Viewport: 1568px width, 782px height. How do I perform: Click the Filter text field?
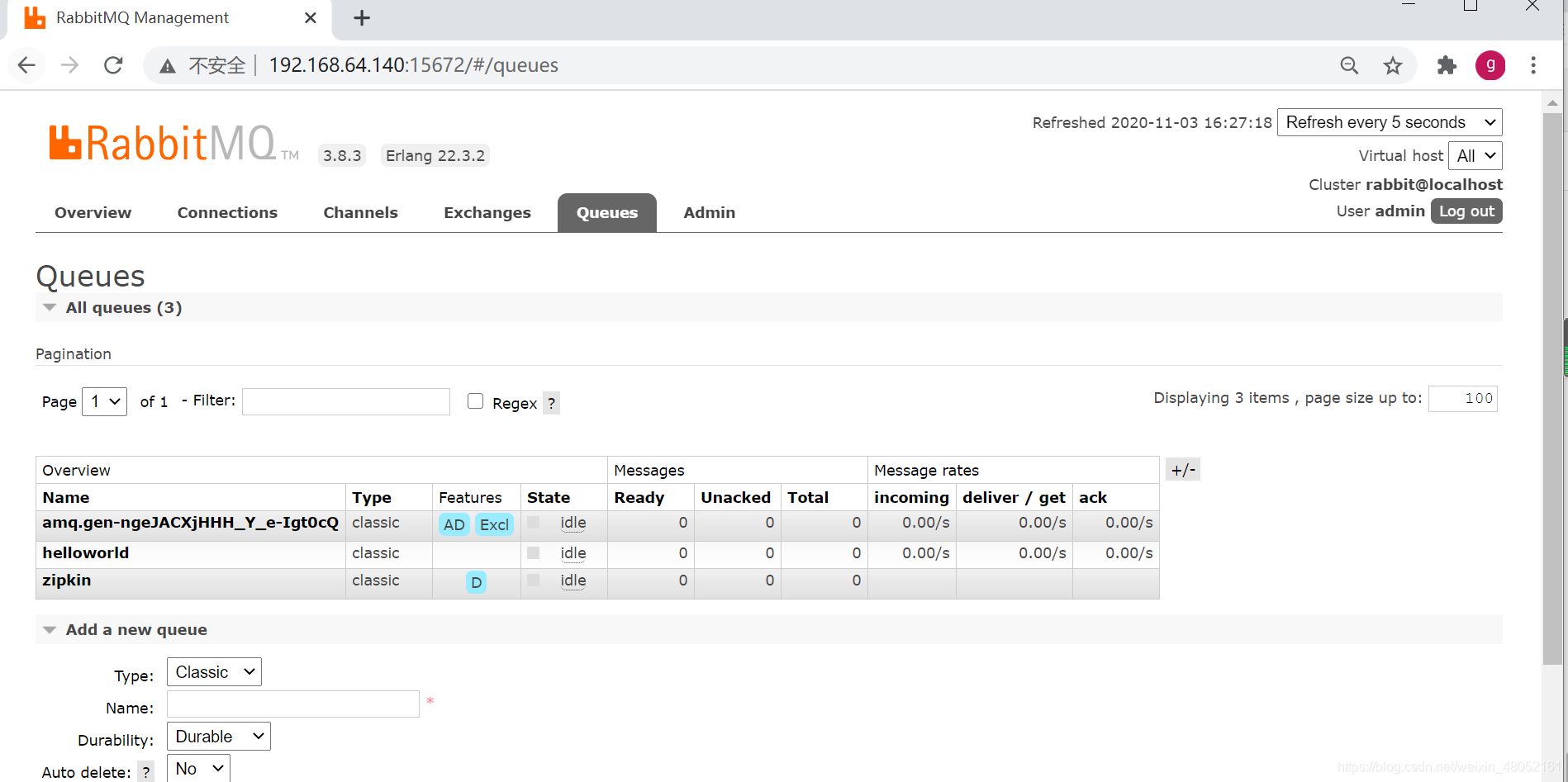click(x=346, y=401)
